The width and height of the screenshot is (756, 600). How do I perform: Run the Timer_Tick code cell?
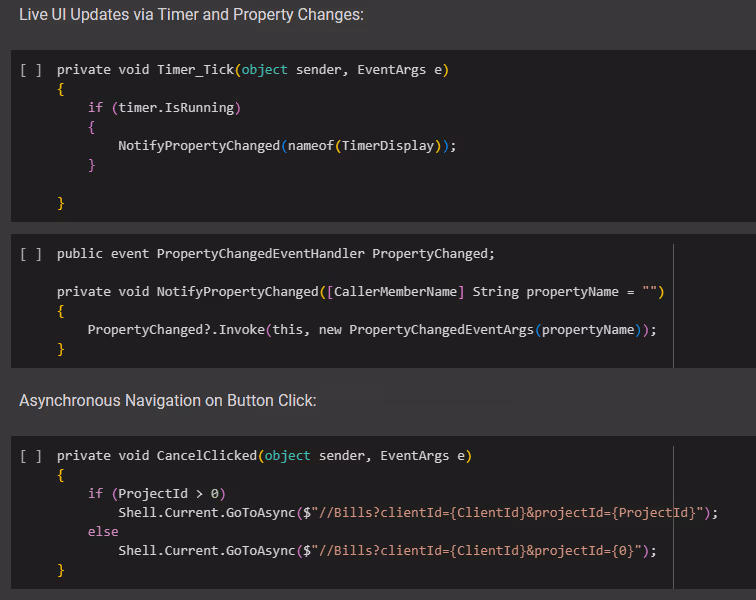(x=31, y=70)
